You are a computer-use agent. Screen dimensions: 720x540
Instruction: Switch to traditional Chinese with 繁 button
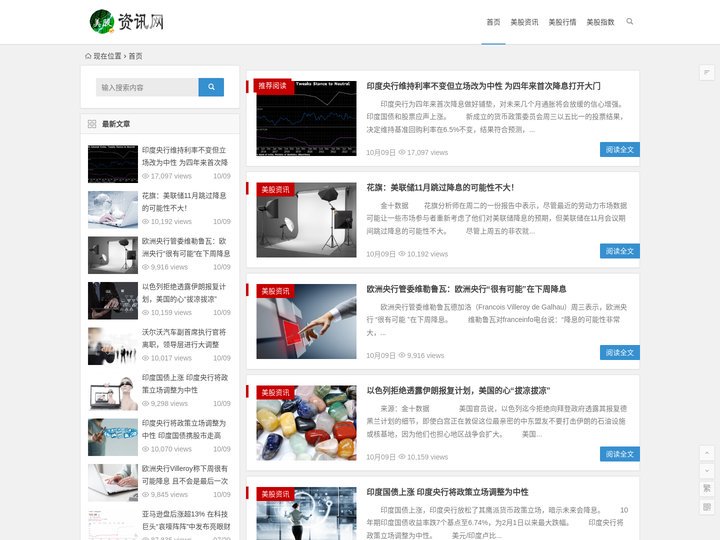(707, 489)
